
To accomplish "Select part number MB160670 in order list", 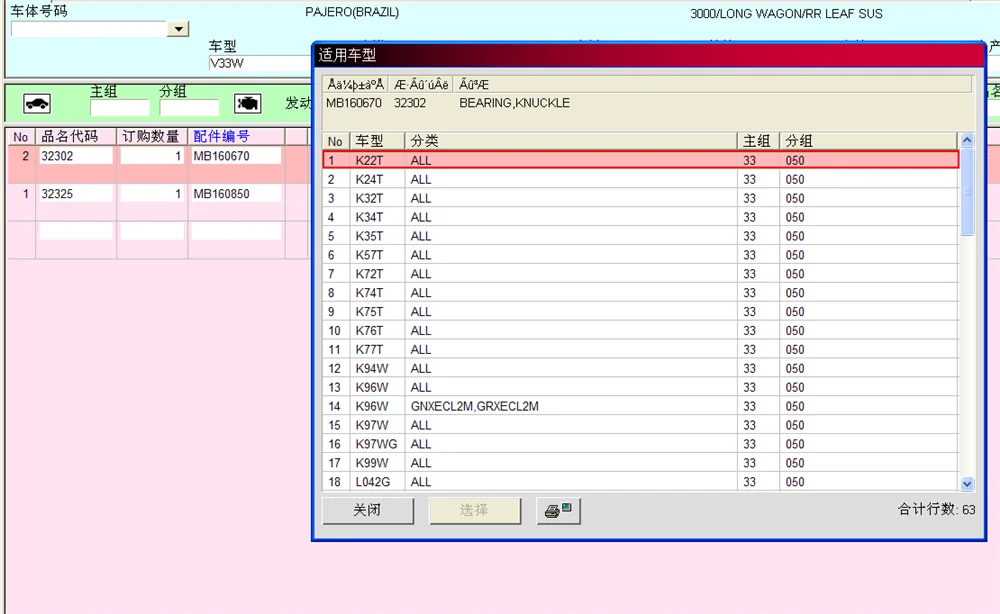I will point(236,156).
